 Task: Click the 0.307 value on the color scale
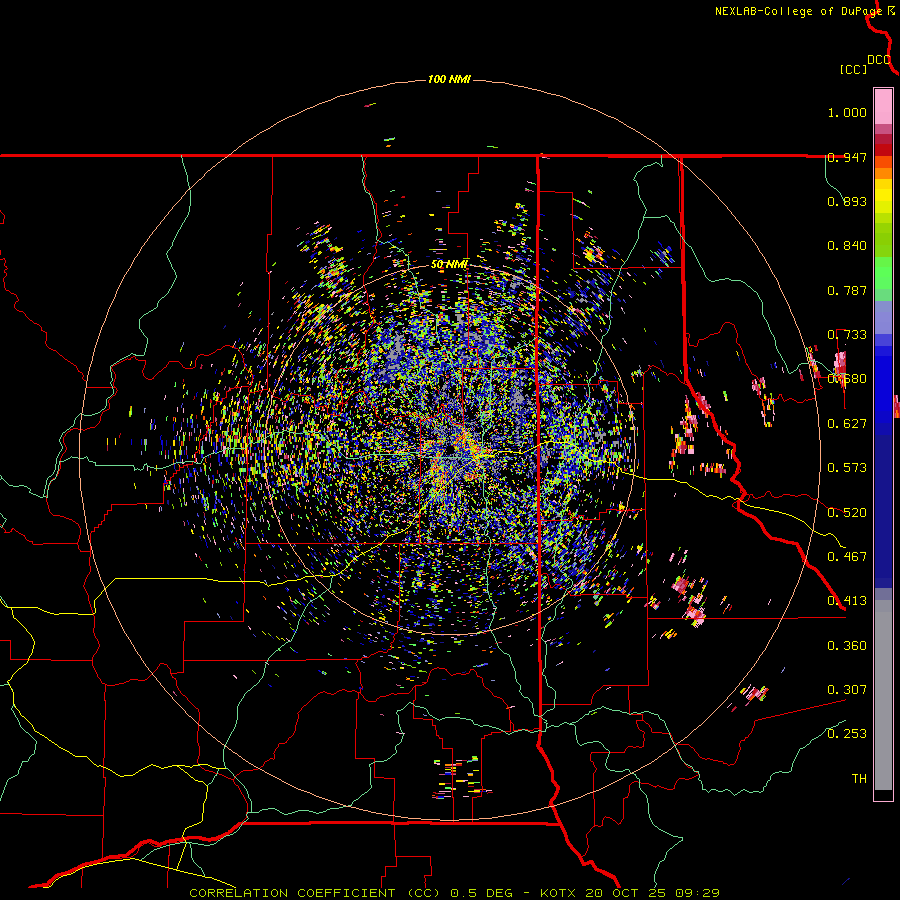847,690
